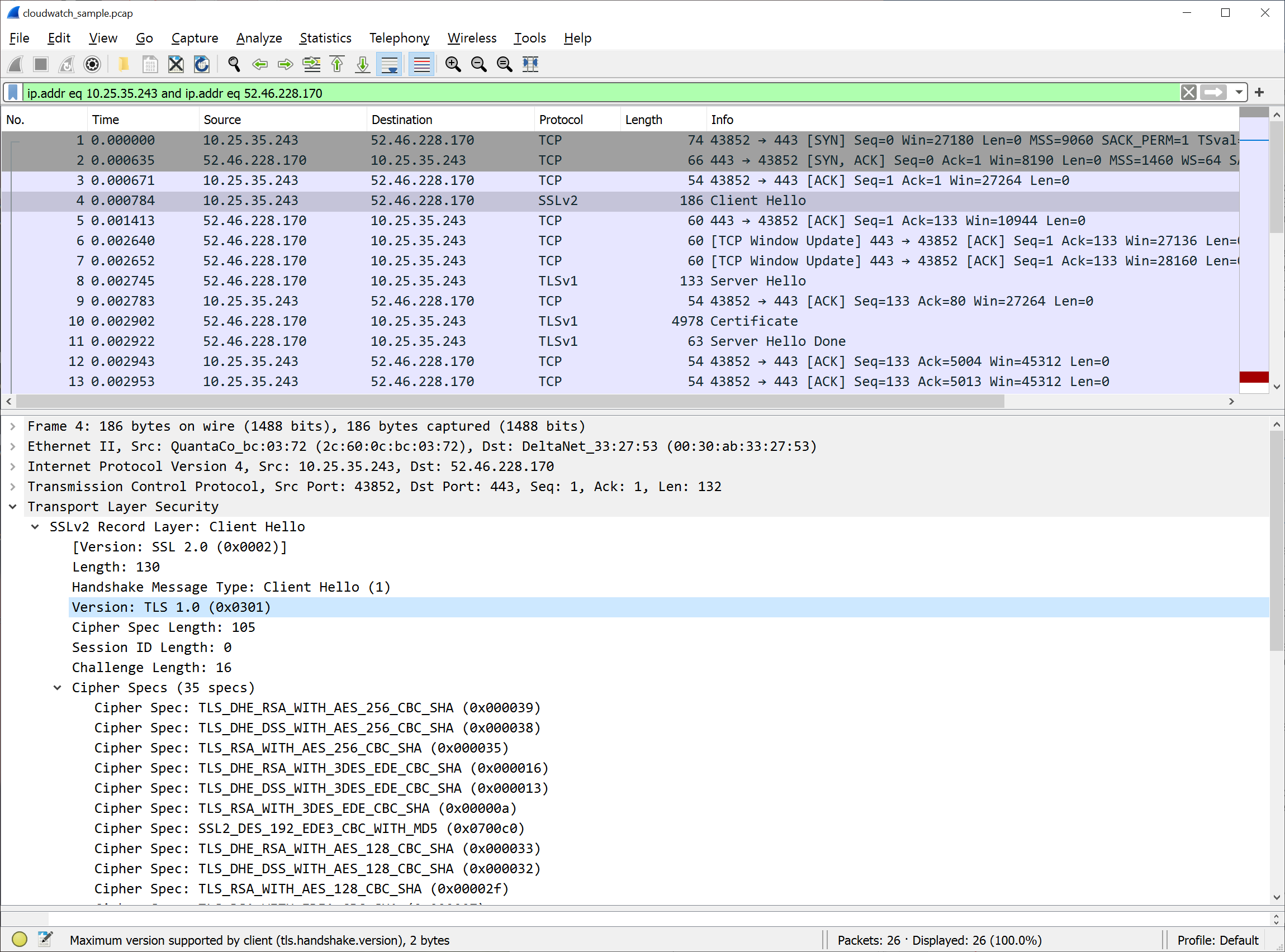Image resolution: width=1285 pixels, height=952 pixels.
Task: Click the zoom to fit icon
Action: point(503,65)
